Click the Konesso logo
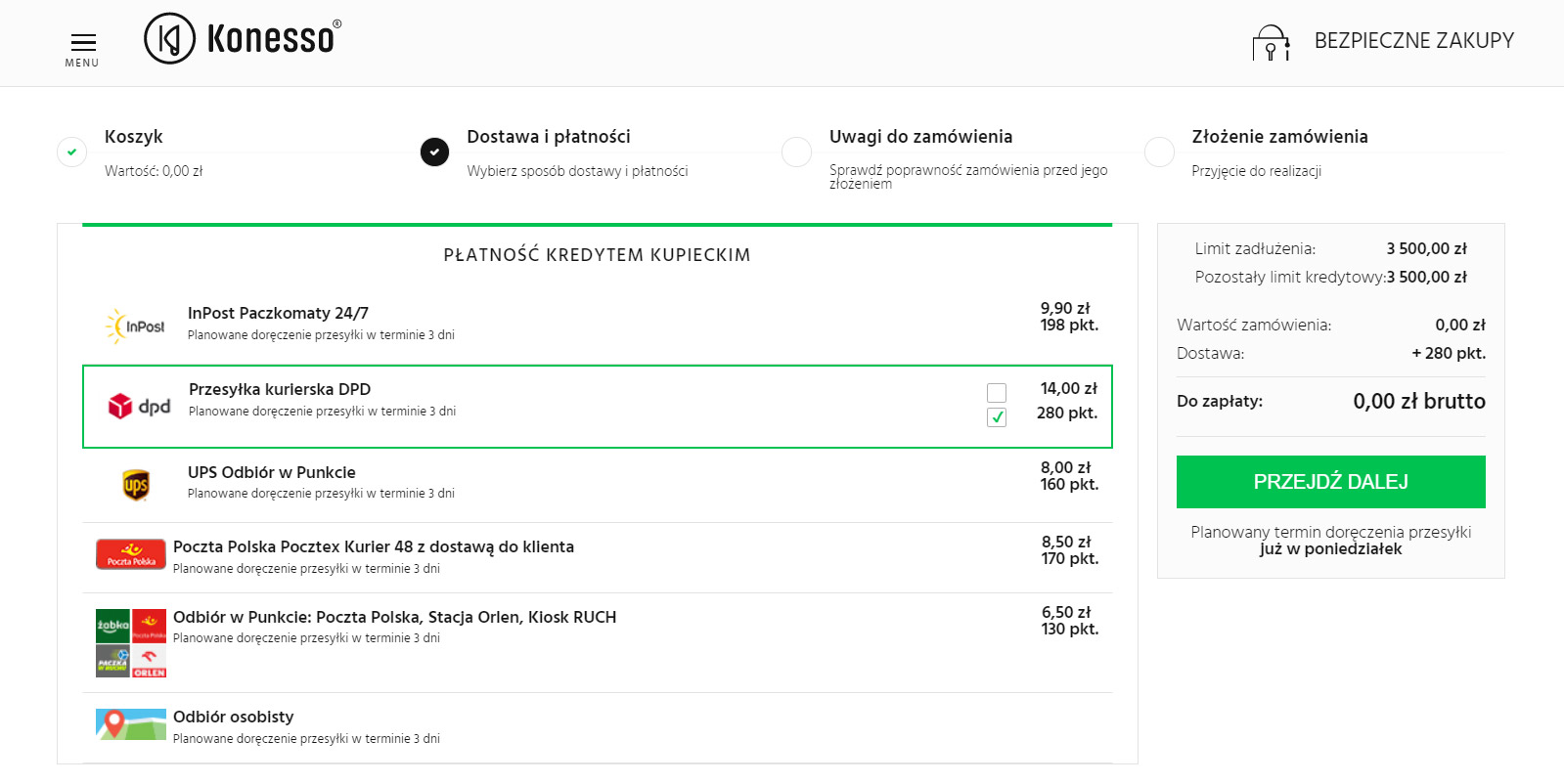Image resolution: width=1564 pixels, height=784 pixels. 243,39
